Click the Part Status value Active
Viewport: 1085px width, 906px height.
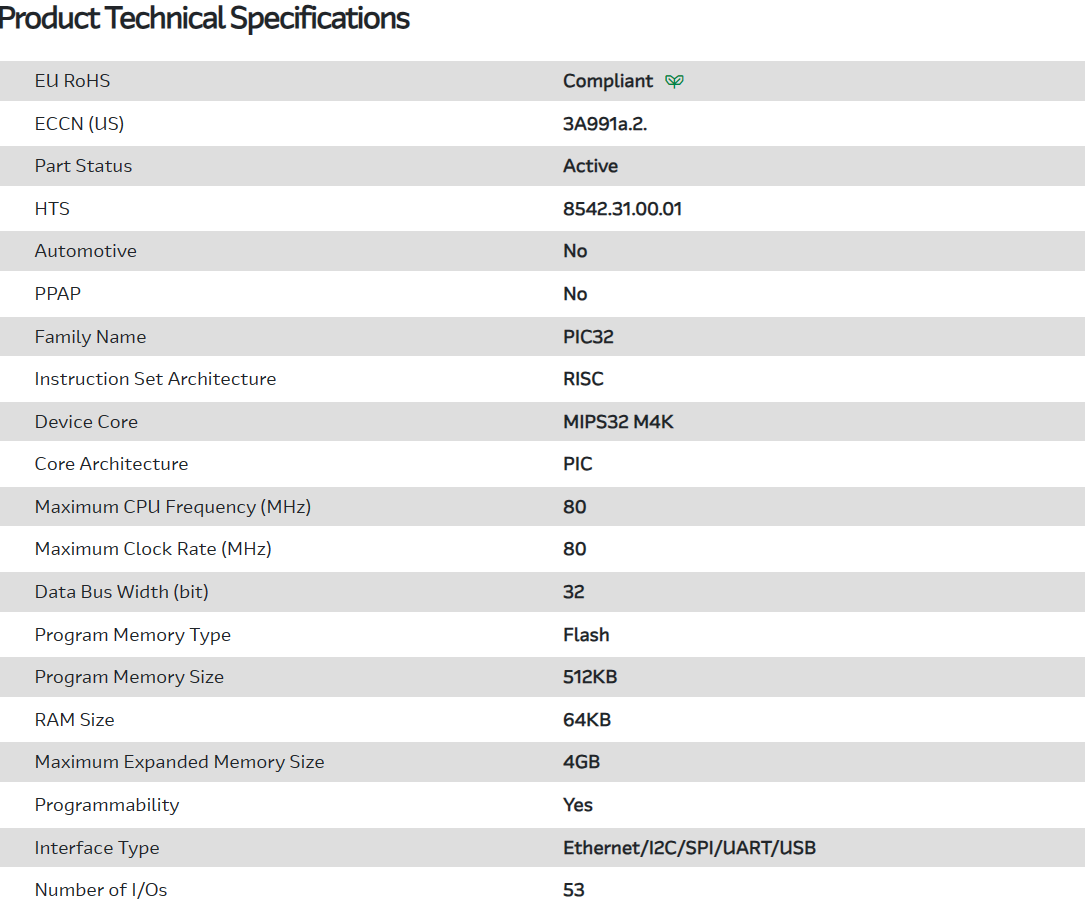click(x=590, y=166)
